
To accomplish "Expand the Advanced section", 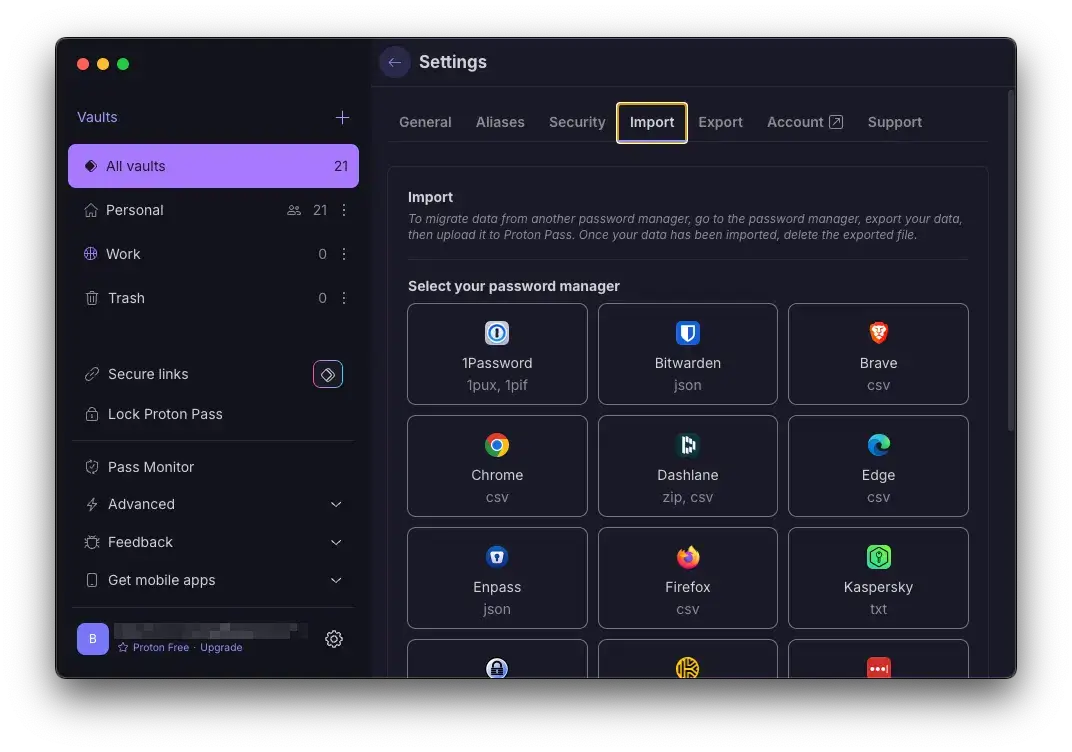I will tap(141, 504).
